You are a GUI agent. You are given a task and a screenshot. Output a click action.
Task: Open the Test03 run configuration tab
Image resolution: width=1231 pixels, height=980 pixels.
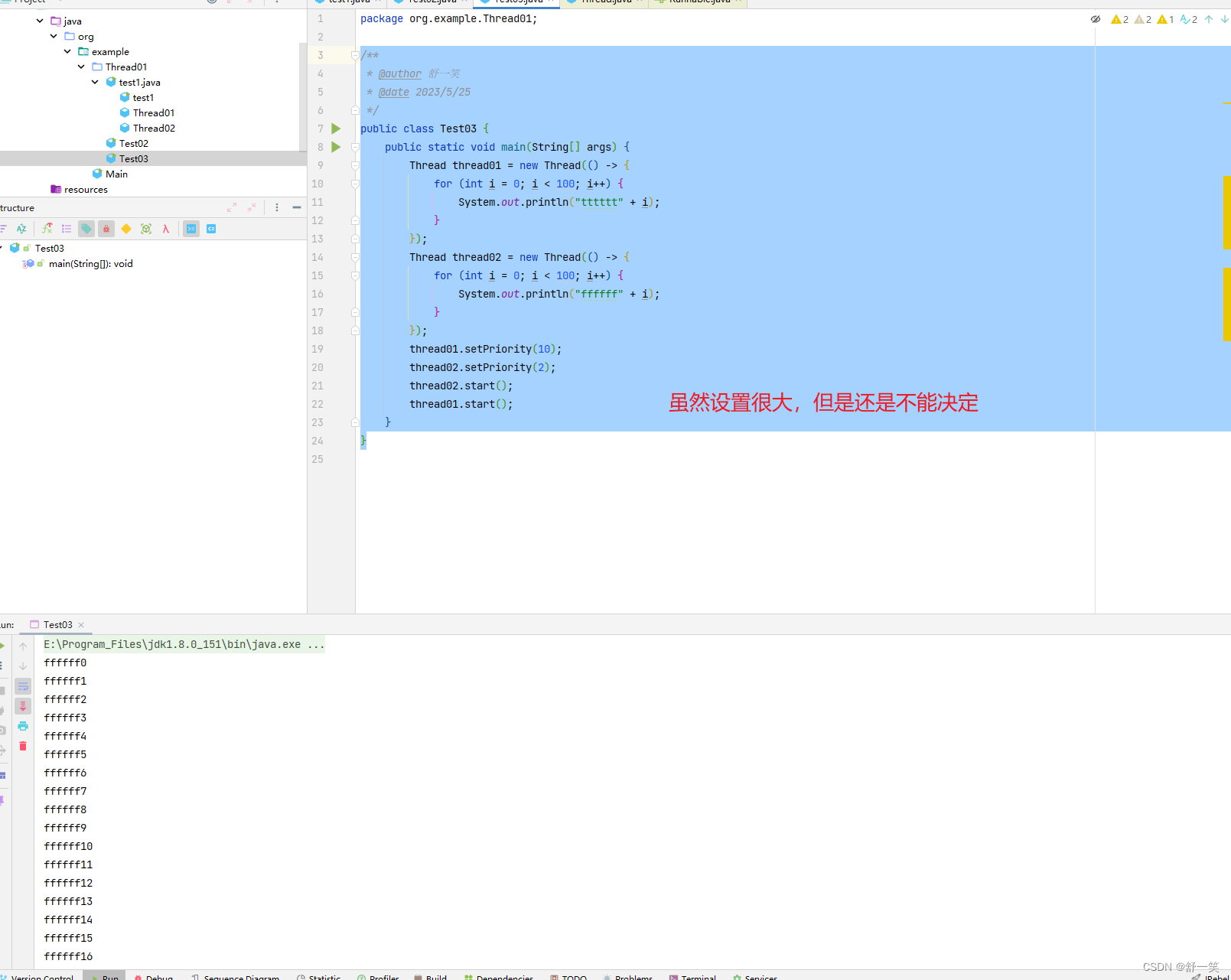tap(57, 625)
